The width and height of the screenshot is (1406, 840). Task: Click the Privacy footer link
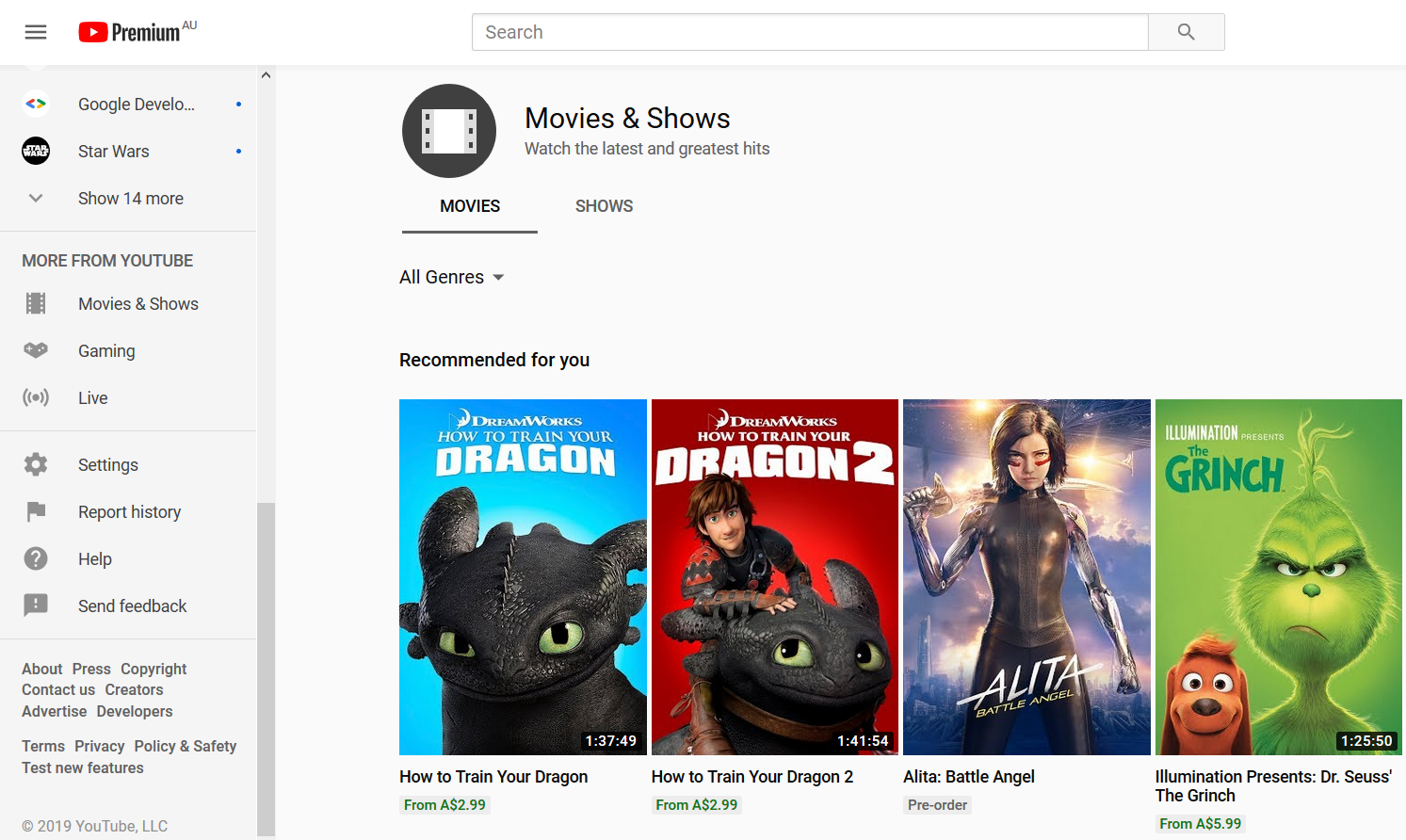pos(100,746)
